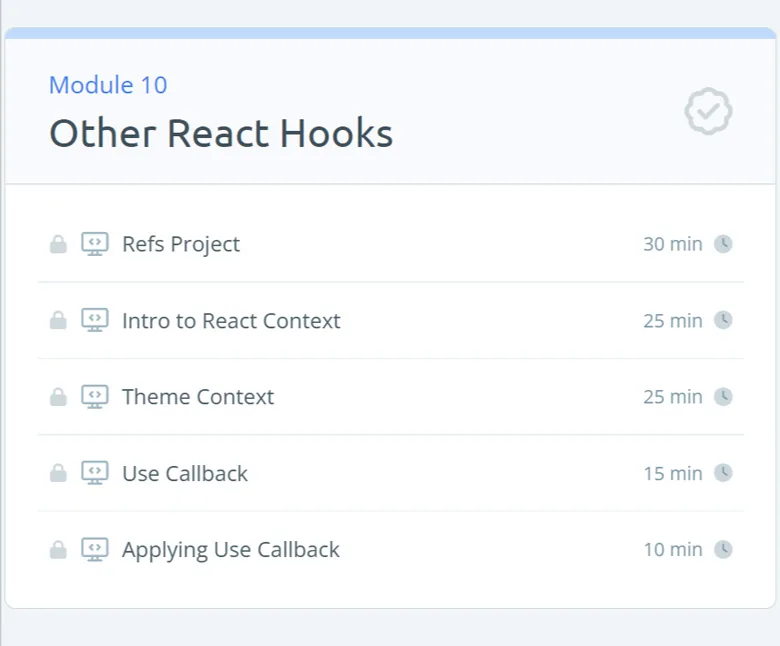Click the code monitor icon for Applying Use Callback
This screenshot has width=780, height=646.
95,550
